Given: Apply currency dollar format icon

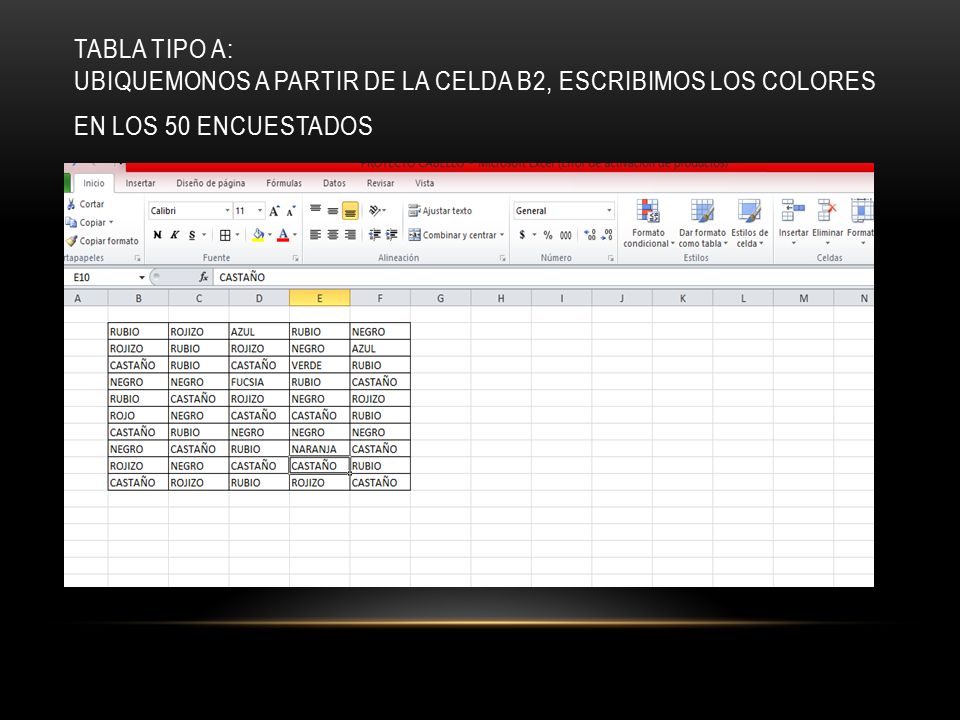Looking at the screenshot, I should click(x=522, y=235).
